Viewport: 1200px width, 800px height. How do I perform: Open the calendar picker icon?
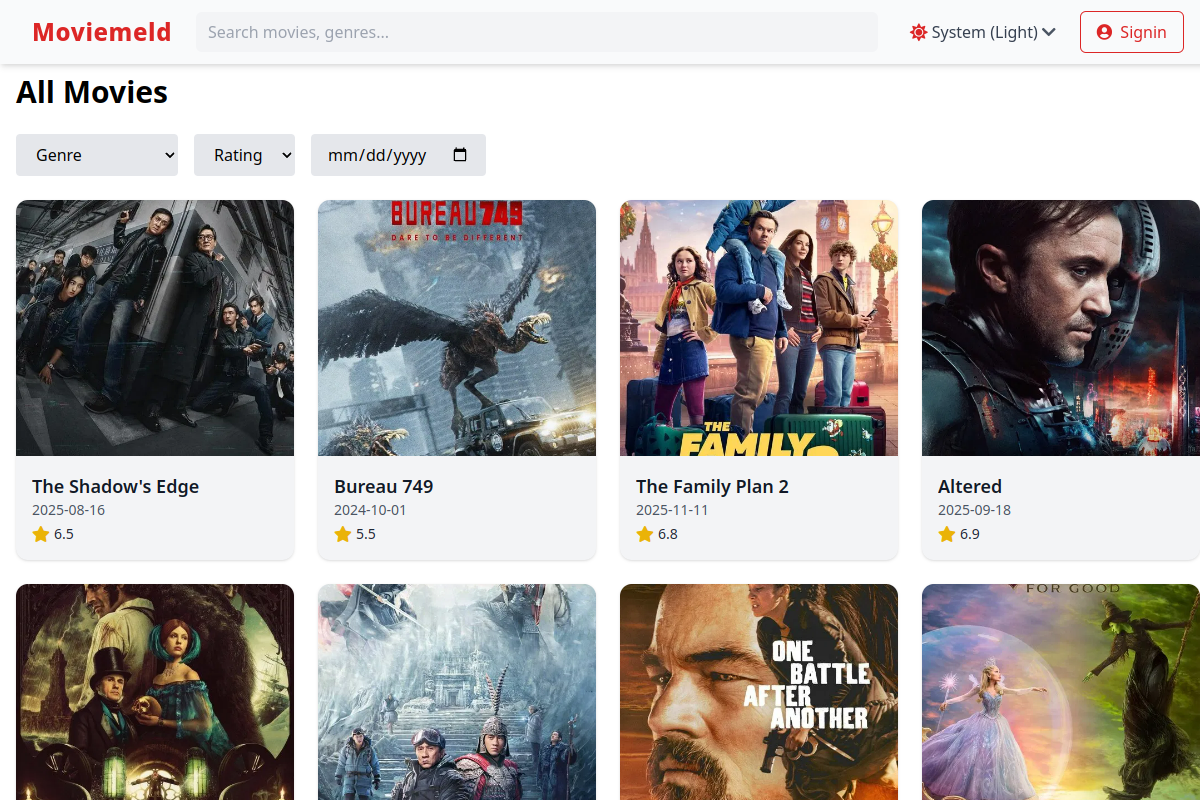pos(460,155)
